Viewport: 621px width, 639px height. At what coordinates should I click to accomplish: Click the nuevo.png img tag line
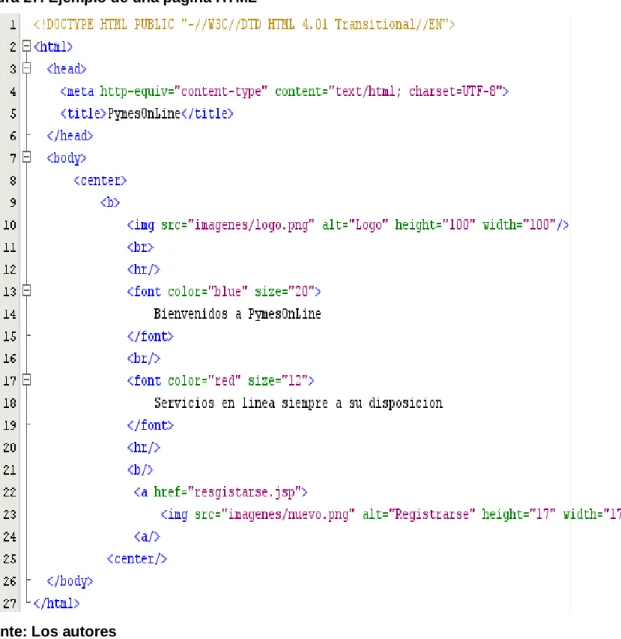coord(390,514)
